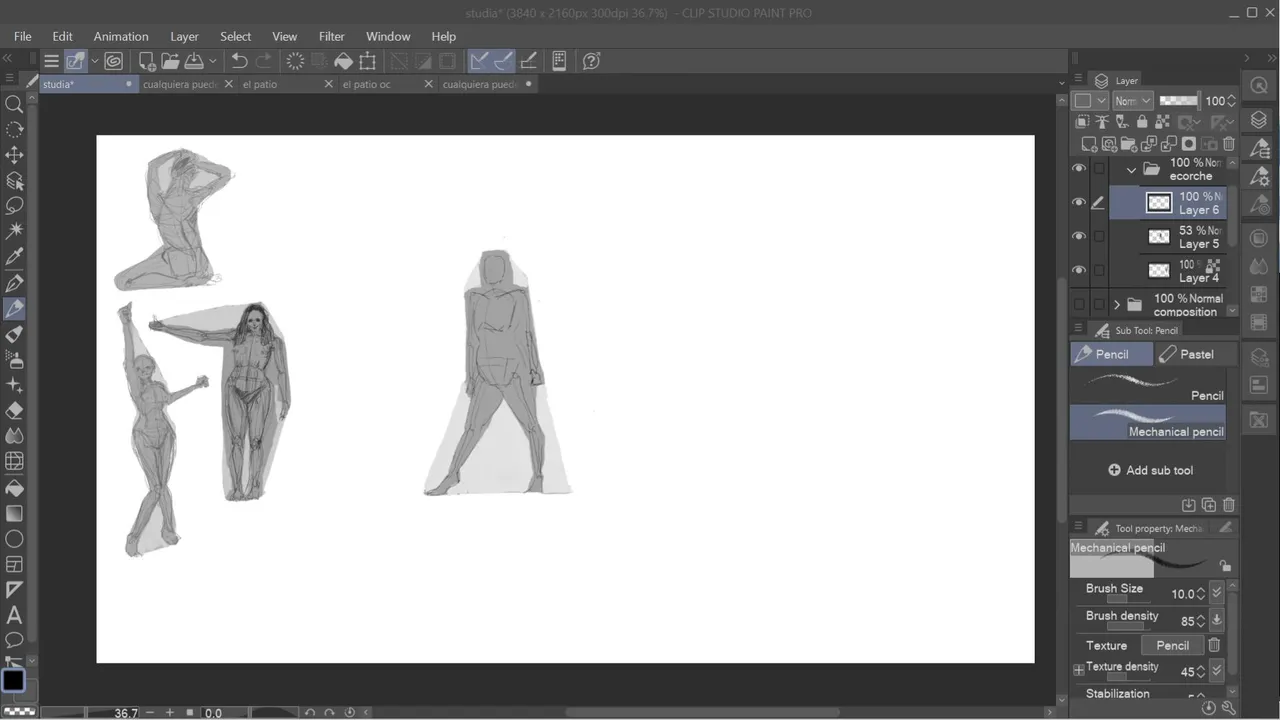Select the Fill bucket tool

(x=14, y=487)
